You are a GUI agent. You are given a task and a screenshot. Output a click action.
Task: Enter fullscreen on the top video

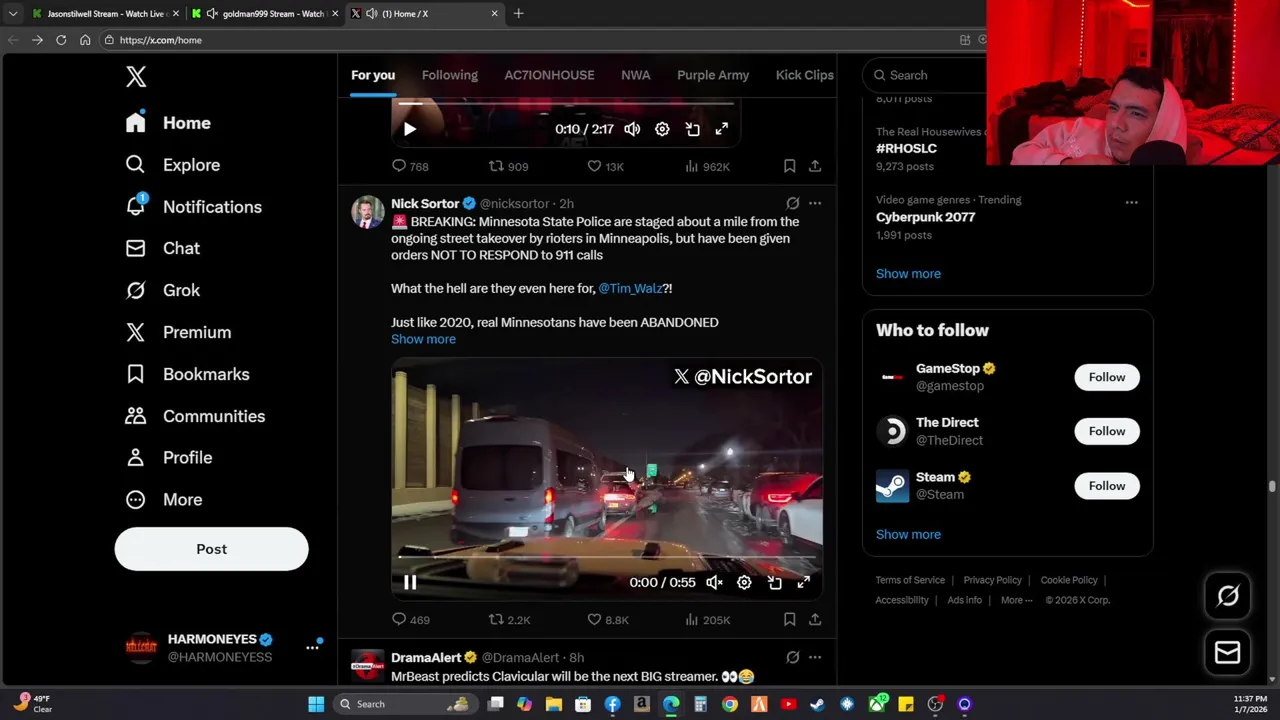click(x=722, y=129)
